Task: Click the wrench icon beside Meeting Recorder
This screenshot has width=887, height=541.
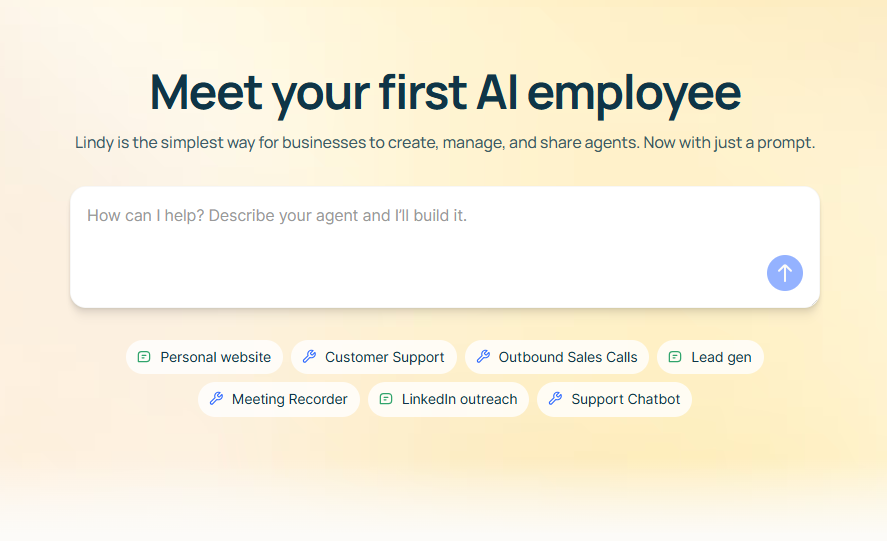Action: [x=216, y=399]
